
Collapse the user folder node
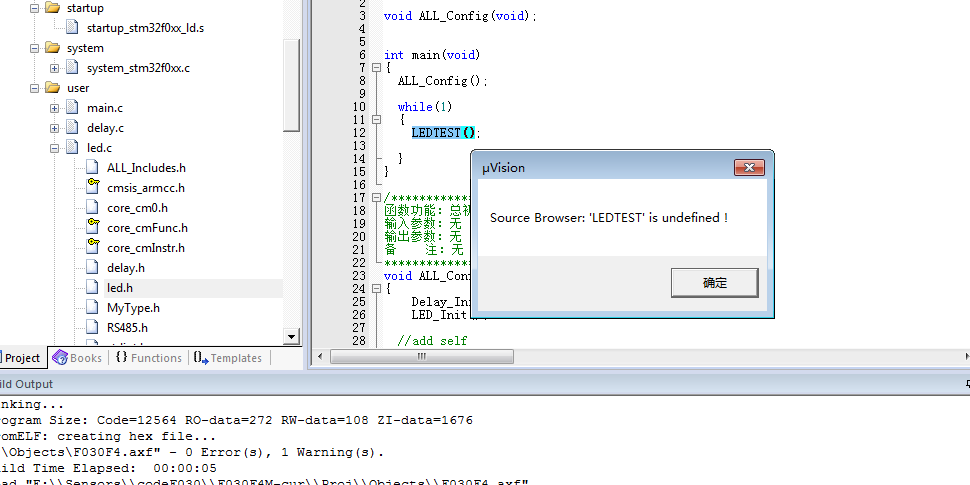(35, 88)
